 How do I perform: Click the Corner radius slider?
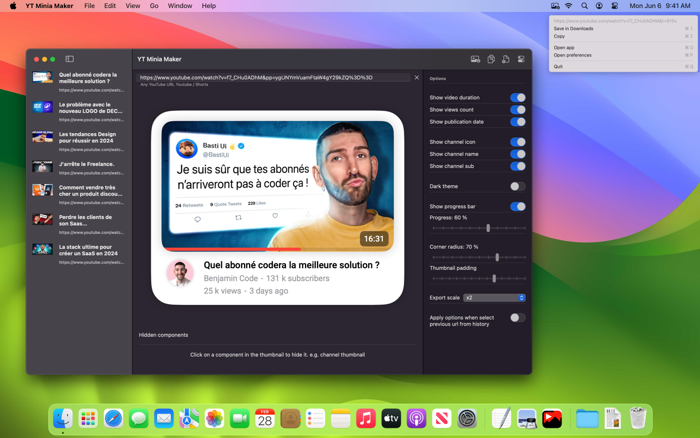[x=479, y=257]
